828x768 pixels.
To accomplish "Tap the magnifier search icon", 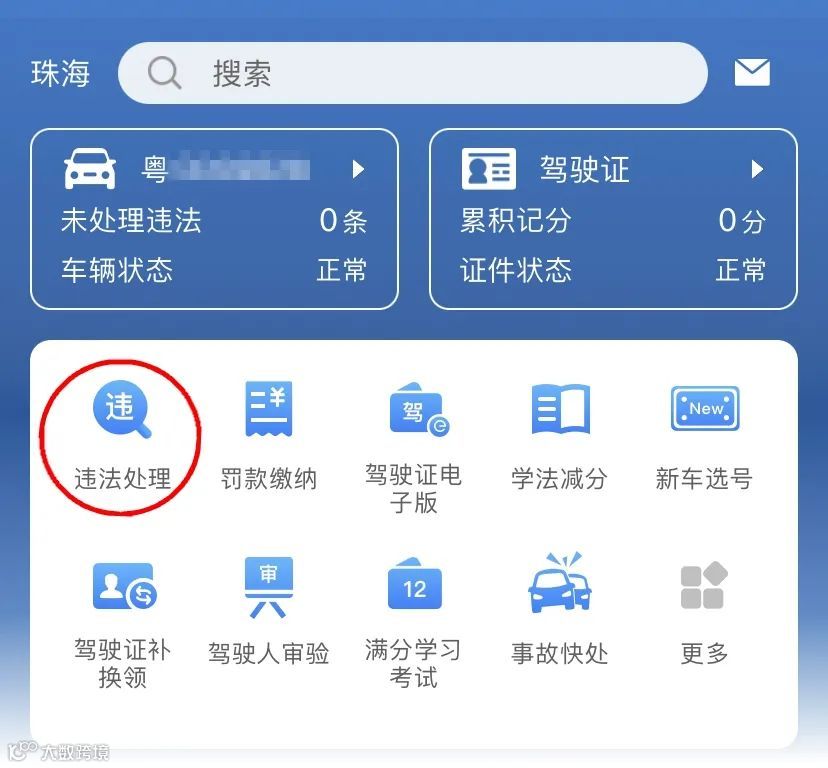I will pos(164,73).
